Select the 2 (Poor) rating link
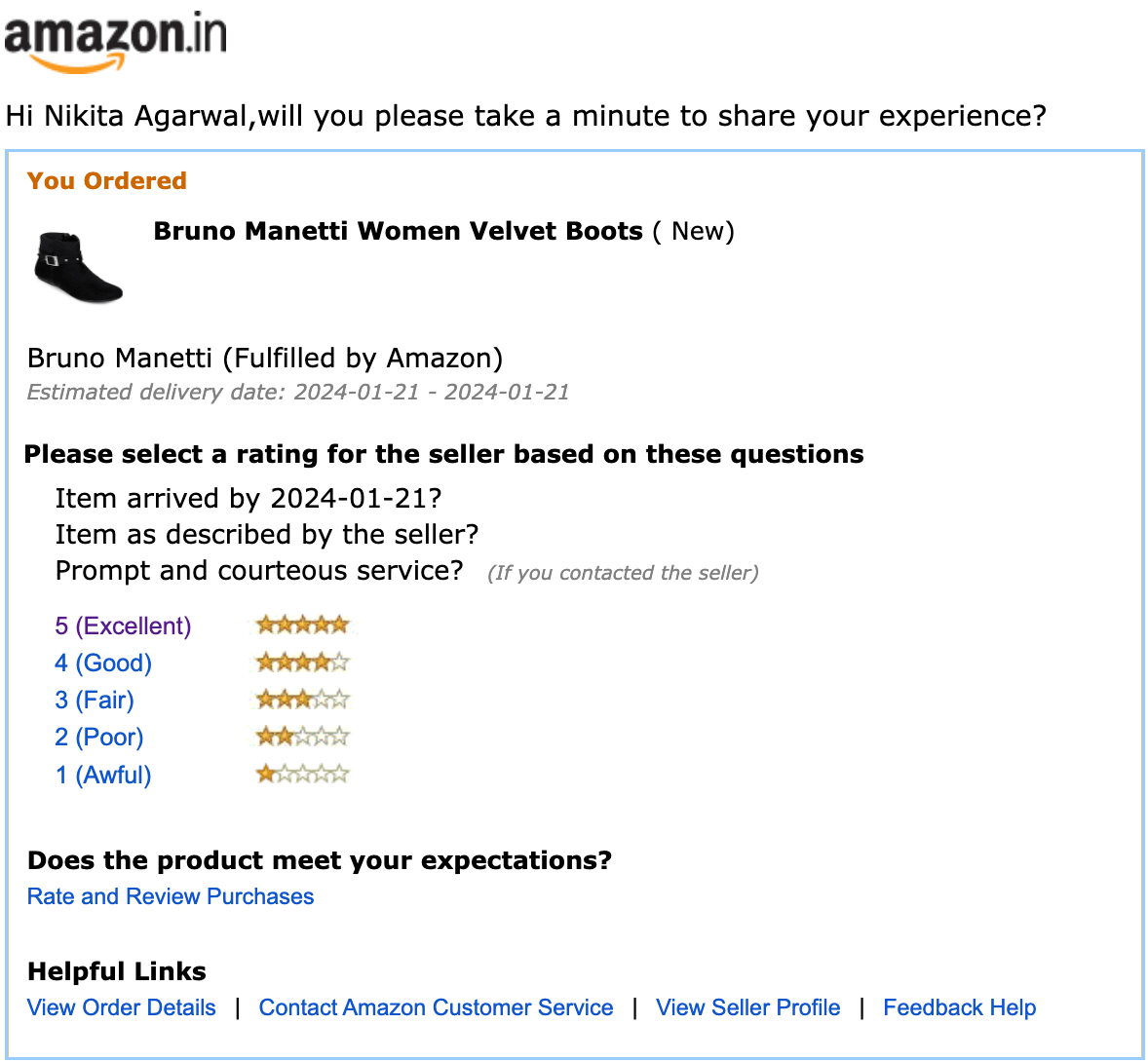1148x1062 pixels. point(99,737)
